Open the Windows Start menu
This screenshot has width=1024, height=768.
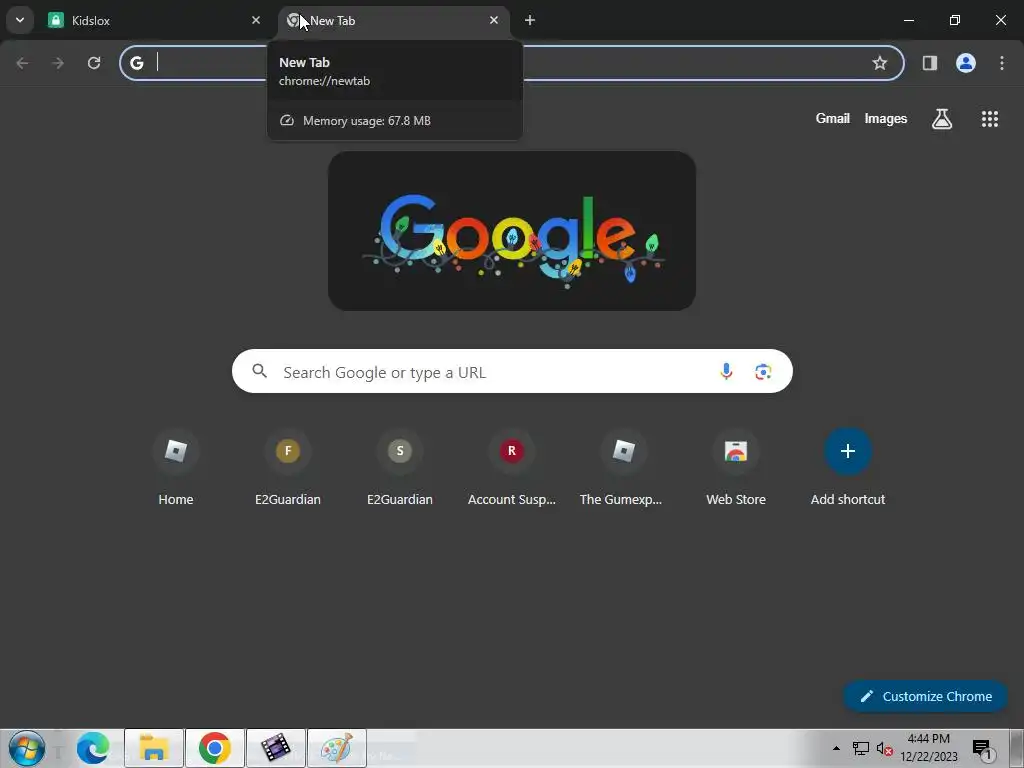27,748
